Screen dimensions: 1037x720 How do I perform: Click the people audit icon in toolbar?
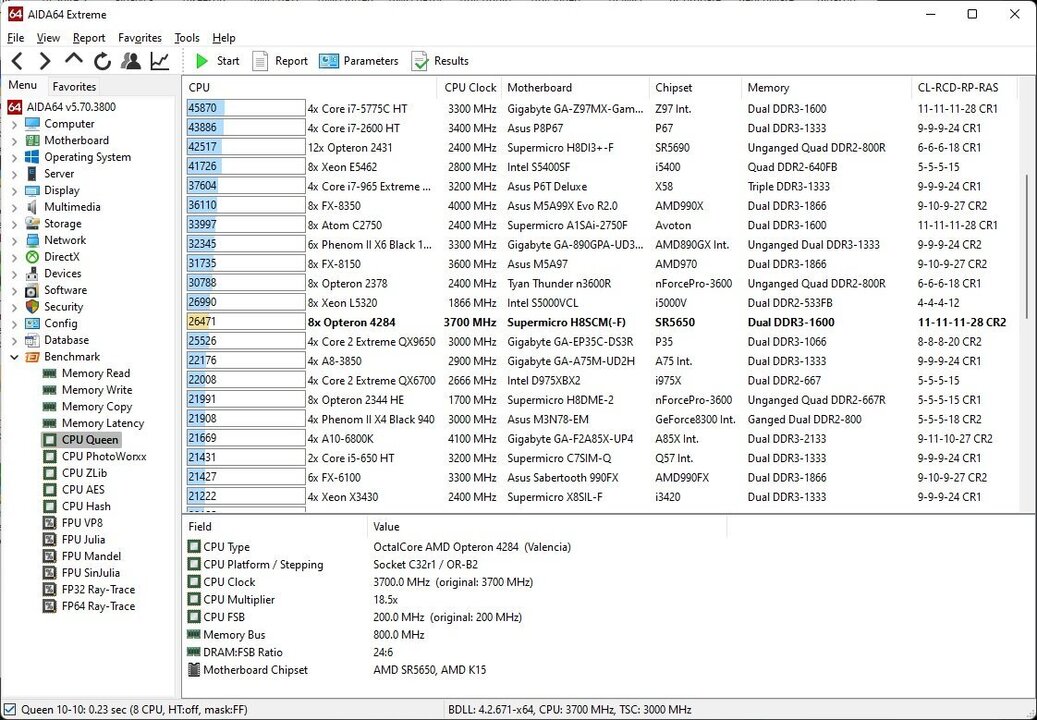tap(131, 60)
